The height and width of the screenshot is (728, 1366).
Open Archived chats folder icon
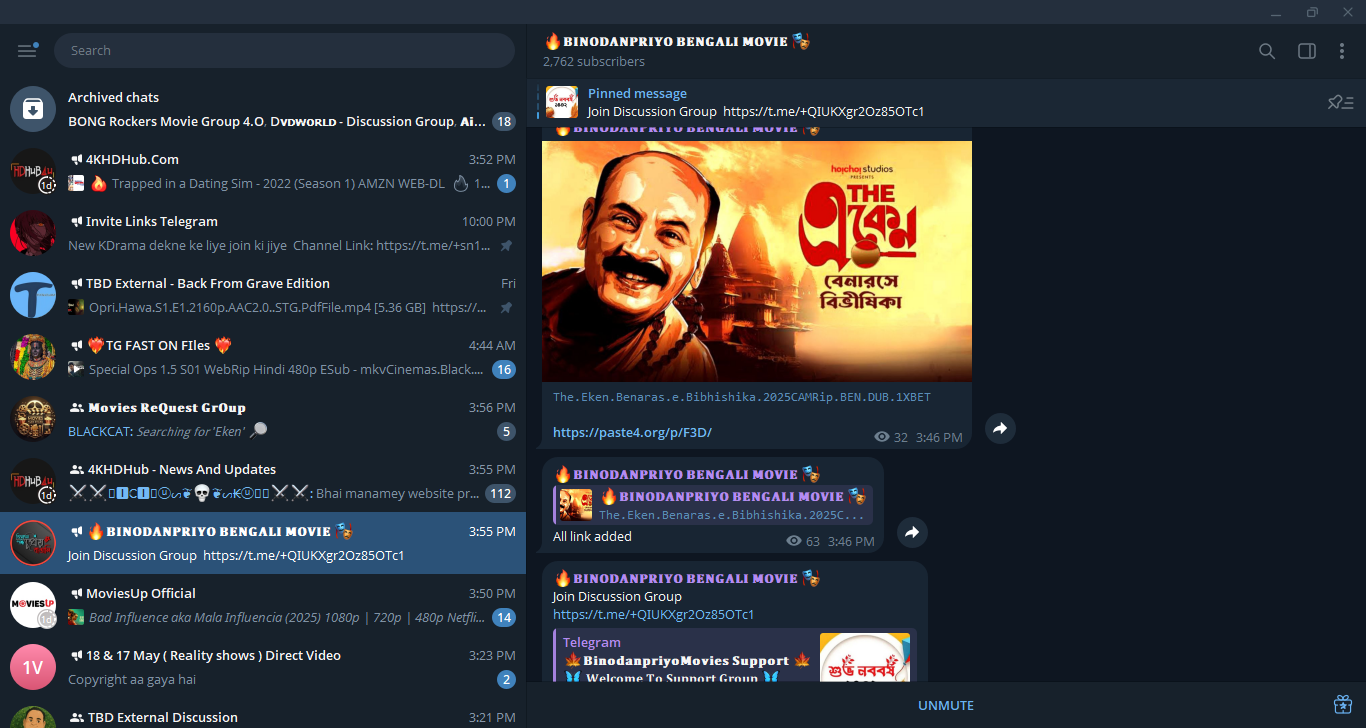(32, 109)
